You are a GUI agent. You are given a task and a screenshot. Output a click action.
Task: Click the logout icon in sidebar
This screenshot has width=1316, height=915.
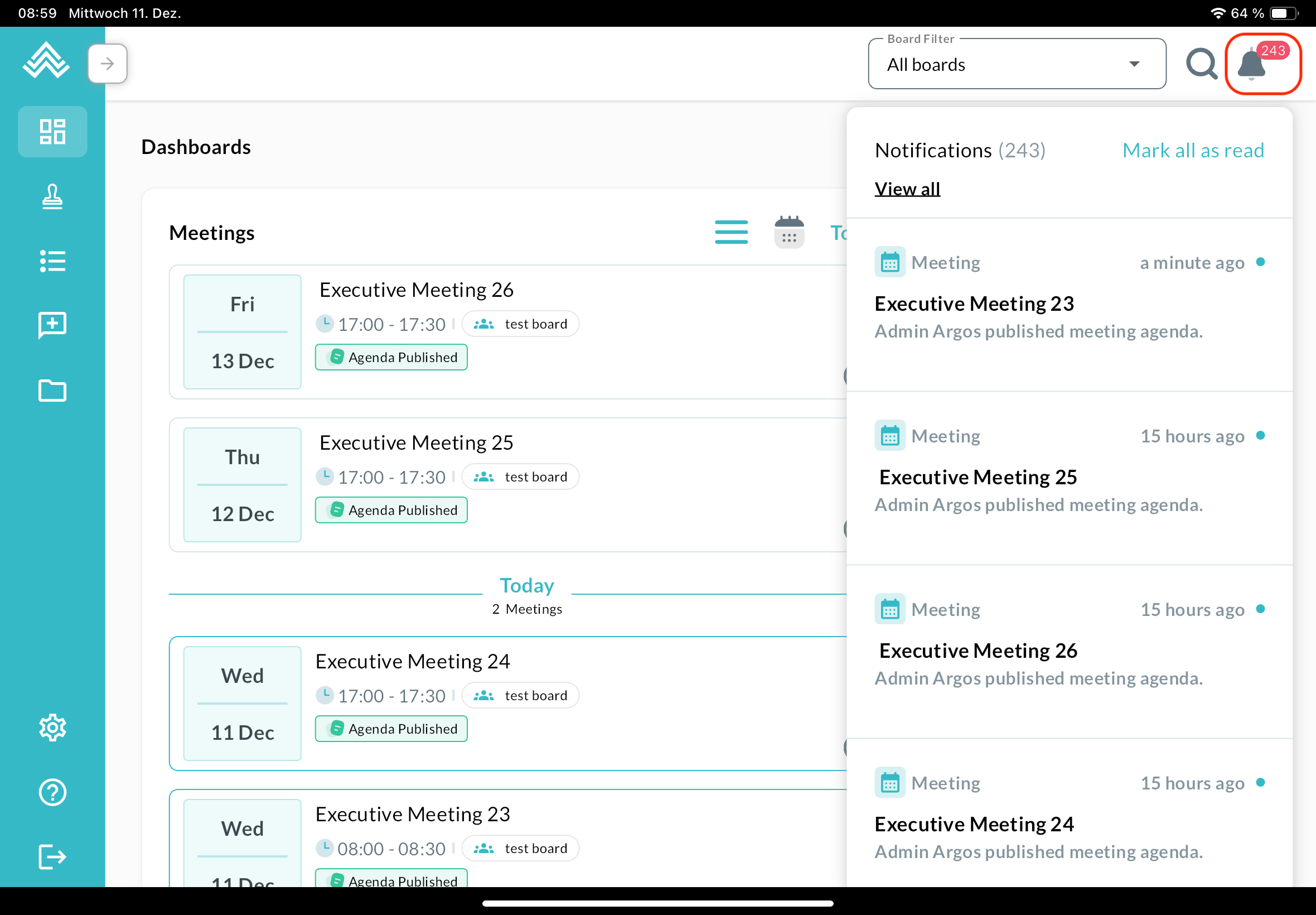click(52, 856)
